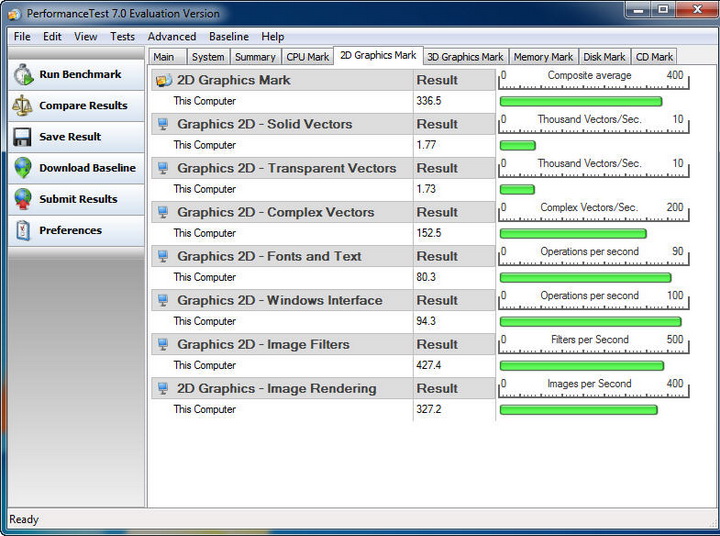The width and height of the screenshot is (720, 536).
Task: Open the Advanced menu
Action: 172,36
